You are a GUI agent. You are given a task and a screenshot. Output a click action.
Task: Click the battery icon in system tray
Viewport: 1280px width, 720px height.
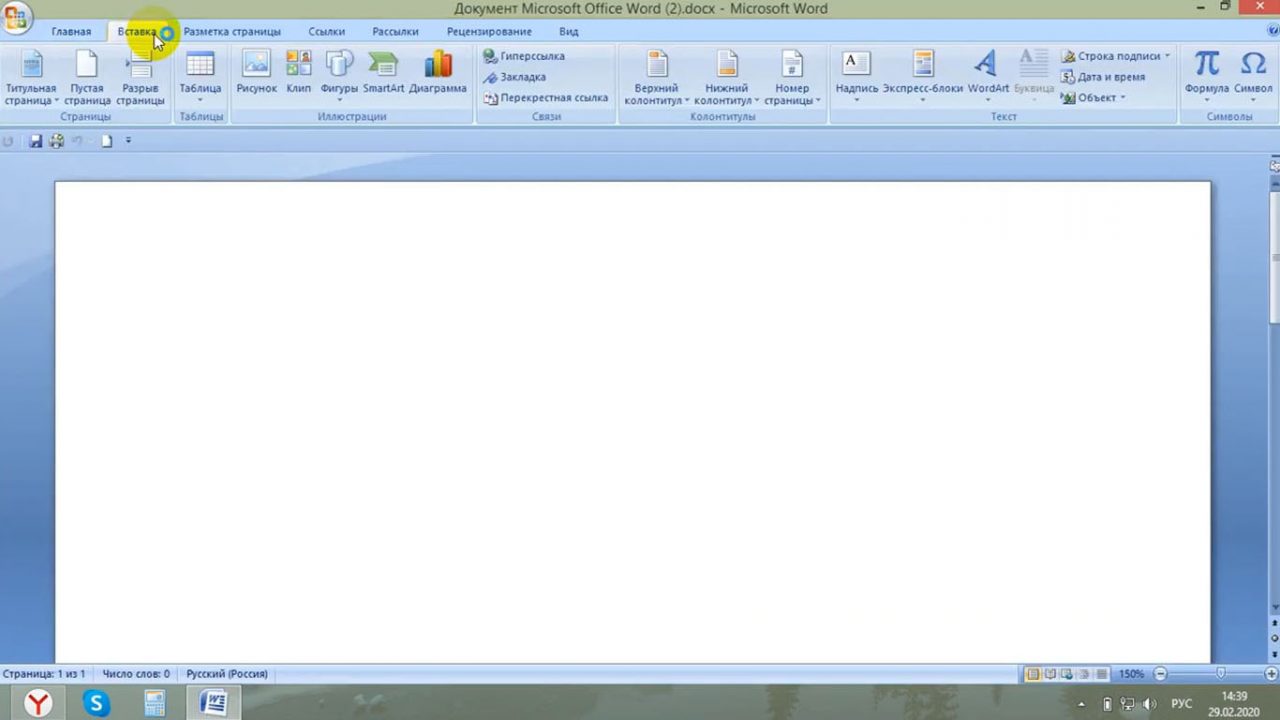(x=1107, y=703)
